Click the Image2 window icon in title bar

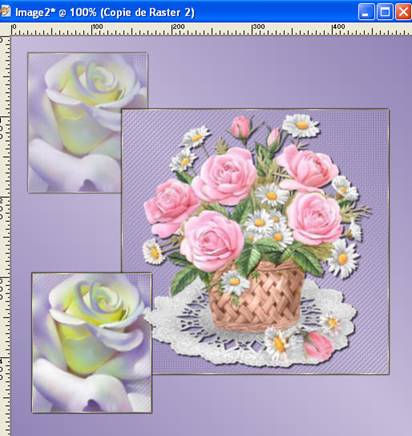pyautogui.click(x=5, y=12)
